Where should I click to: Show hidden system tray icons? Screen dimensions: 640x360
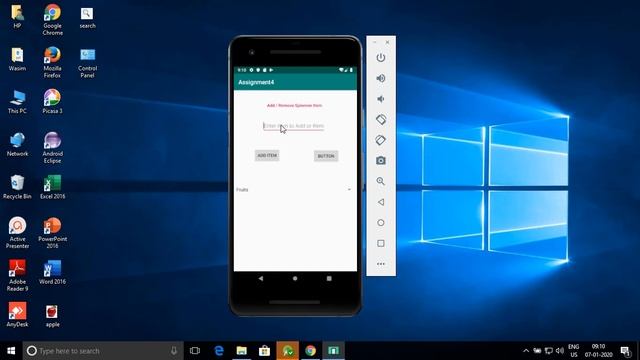(x=526, y=351)
